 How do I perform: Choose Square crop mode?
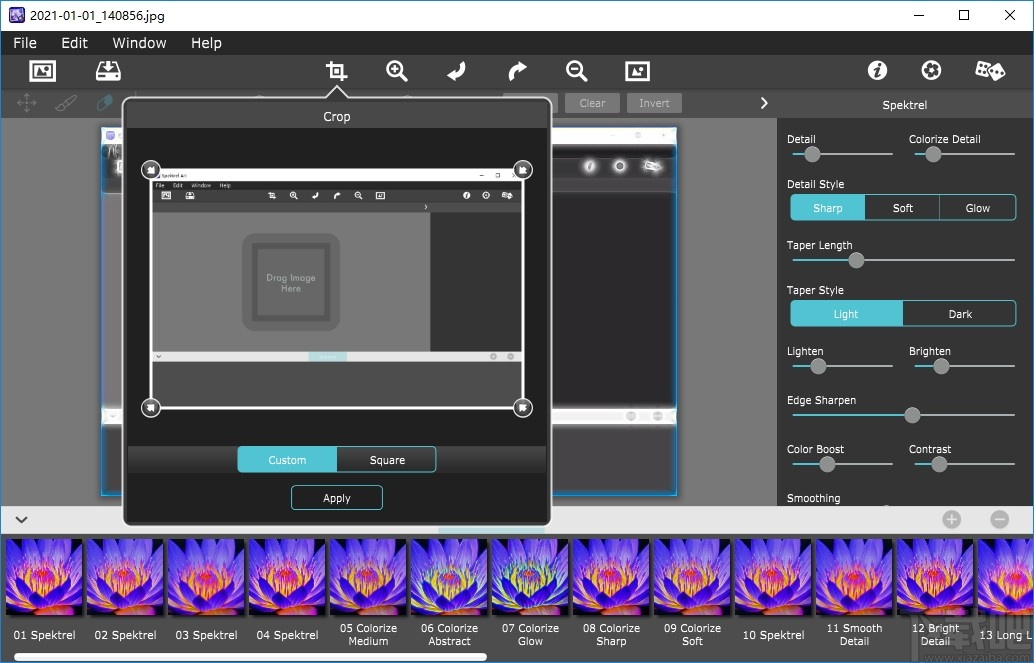387,460
